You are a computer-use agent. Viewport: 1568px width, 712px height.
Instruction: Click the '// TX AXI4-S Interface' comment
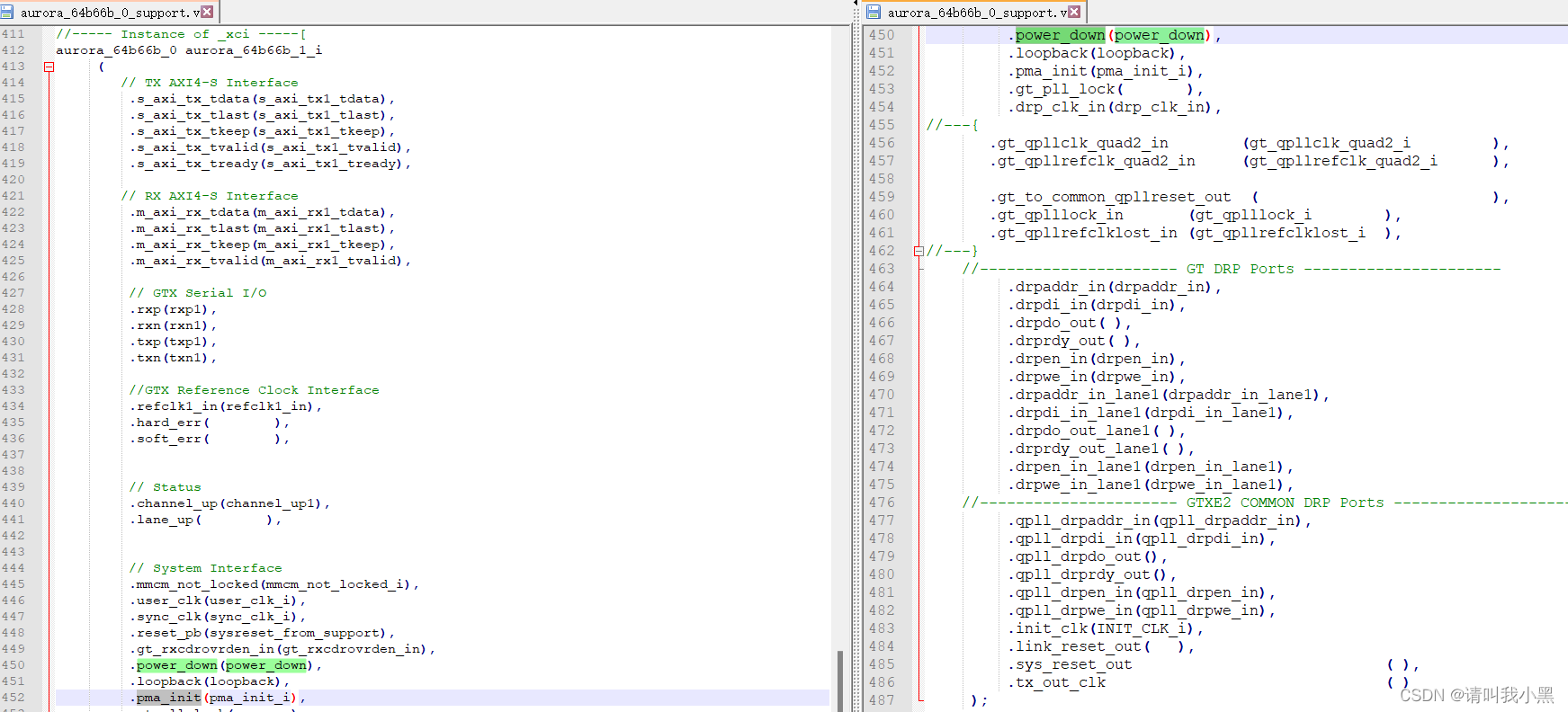coord(210,83)
